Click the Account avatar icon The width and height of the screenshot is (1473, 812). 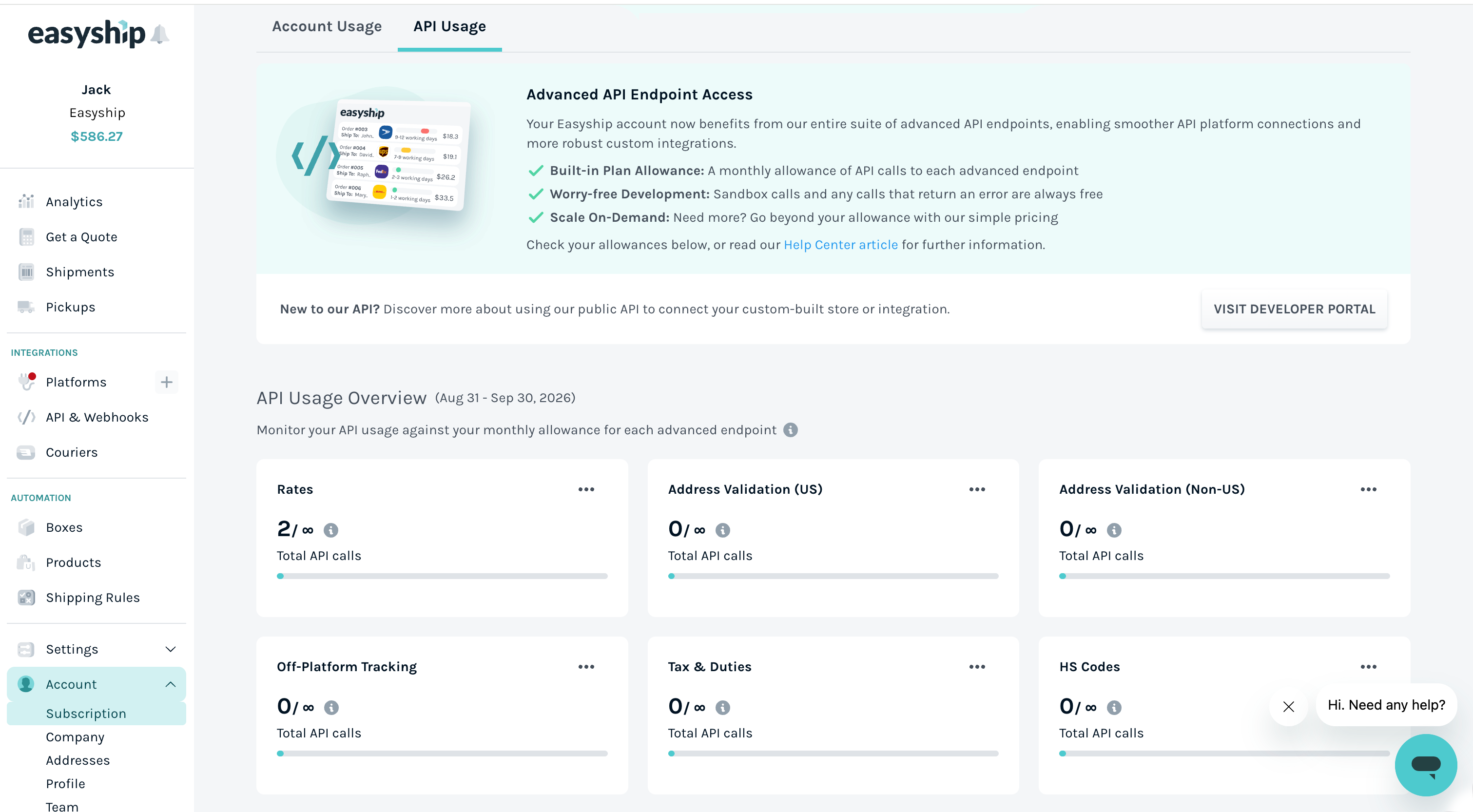point(26,684)
